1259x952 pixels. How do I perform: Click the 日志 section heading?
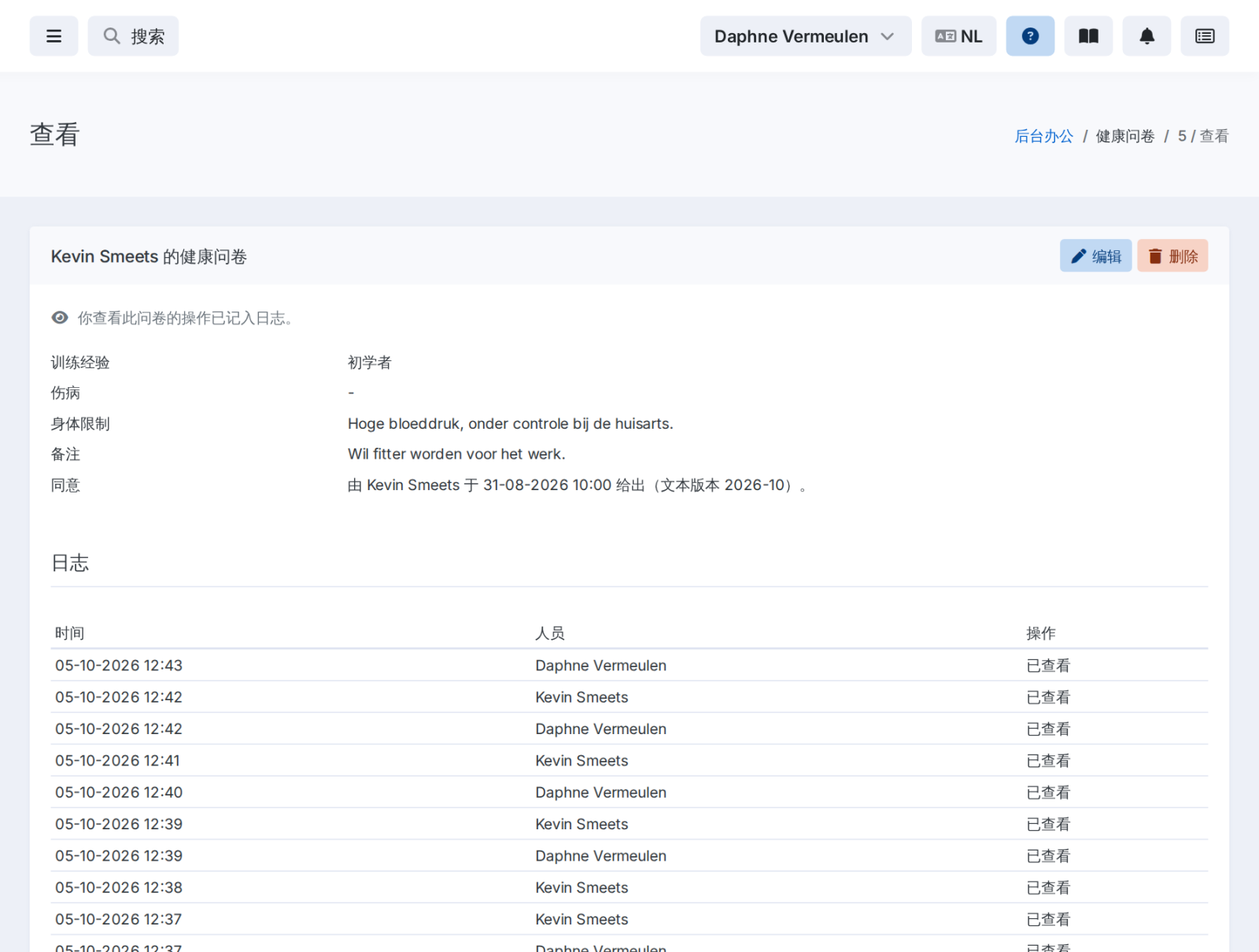70,563
